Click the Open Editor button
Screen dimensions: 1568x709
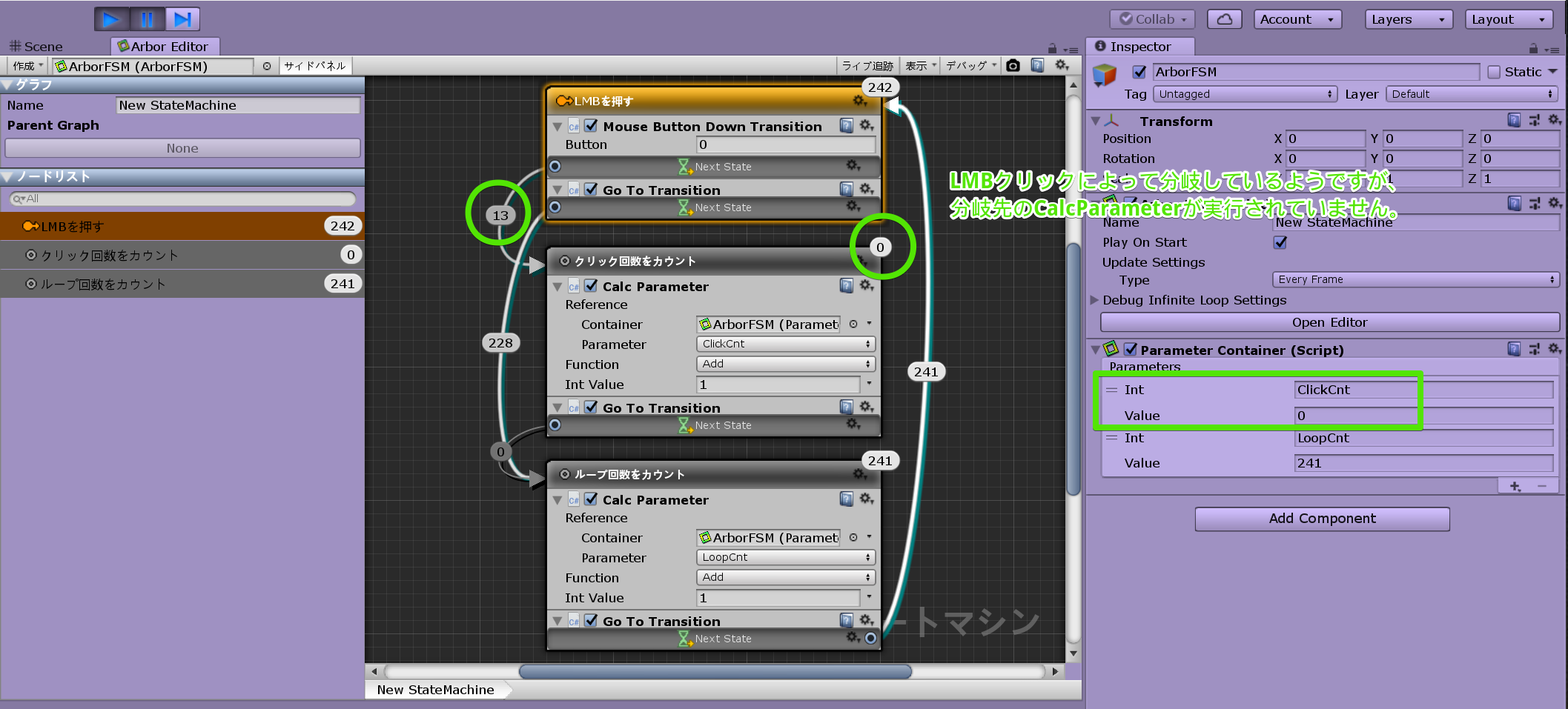point(1329,322)
